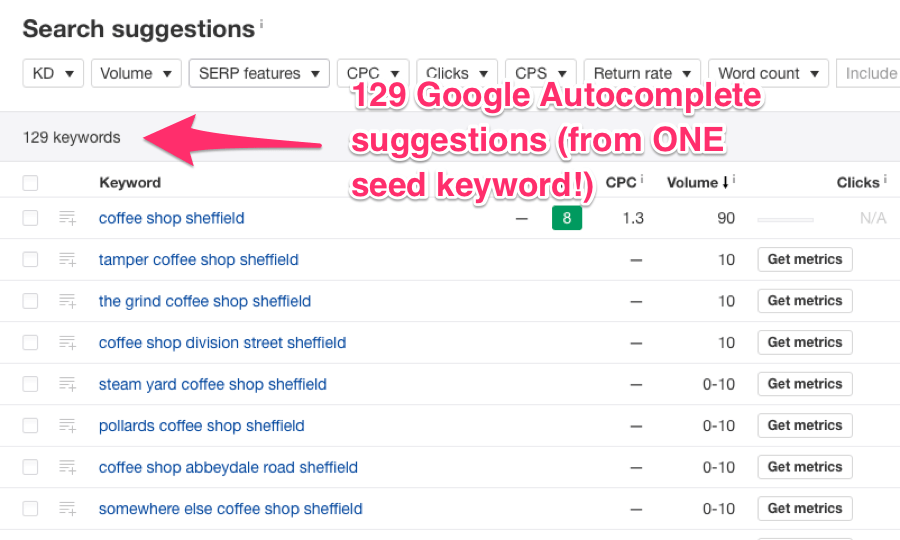
Task: Click add-to-list icon for coffee shop sheffield
Action: [x=68, y=218]
